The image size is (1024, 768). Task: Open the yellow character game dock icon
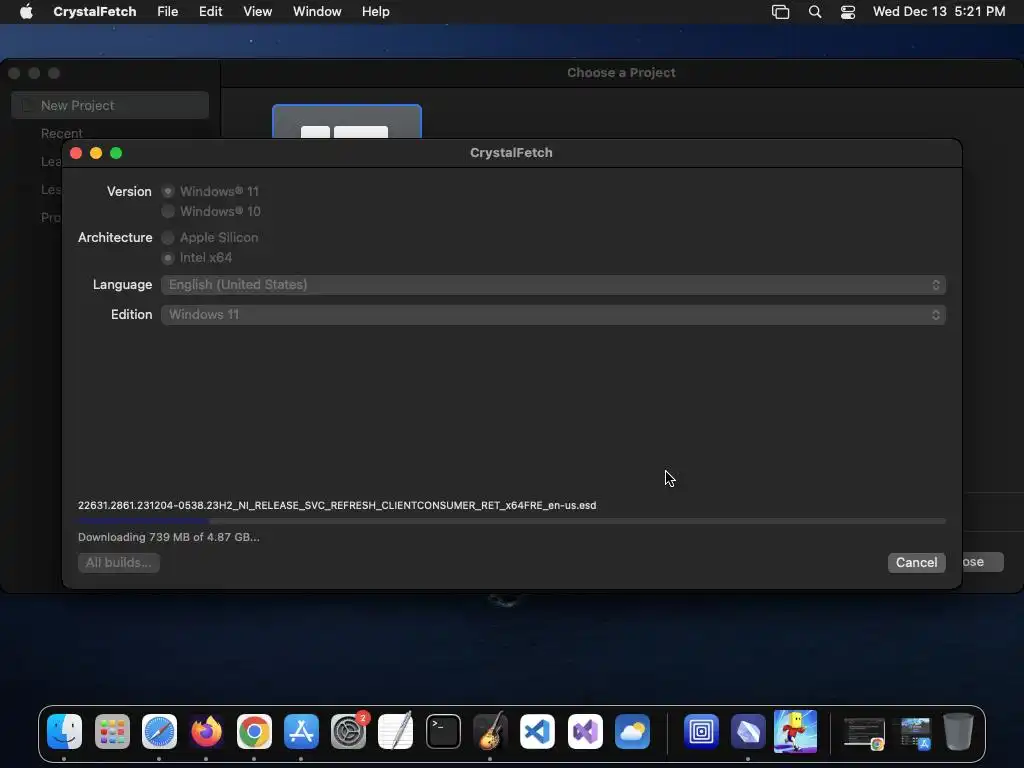click(x=795, y=731)
